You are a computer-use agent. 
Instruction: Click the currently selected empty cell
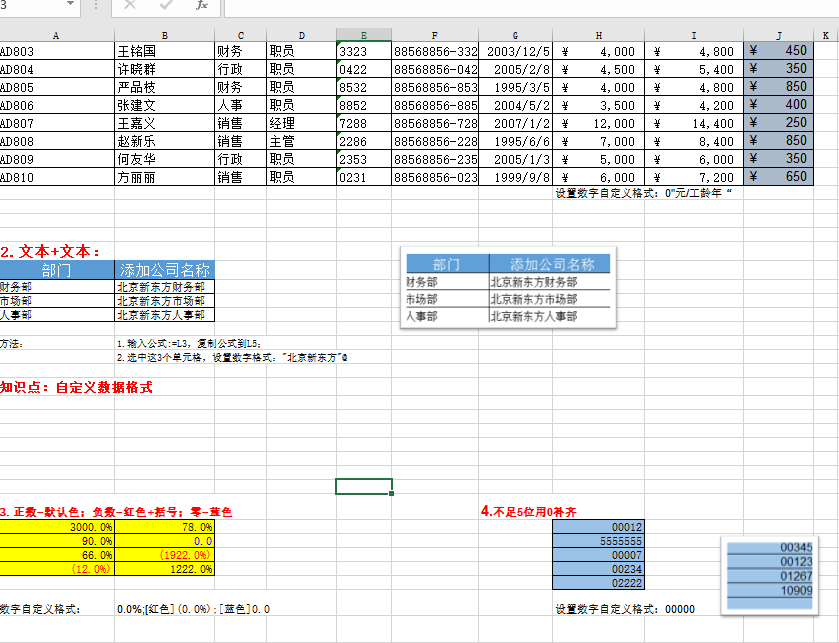tap(364, 486)
